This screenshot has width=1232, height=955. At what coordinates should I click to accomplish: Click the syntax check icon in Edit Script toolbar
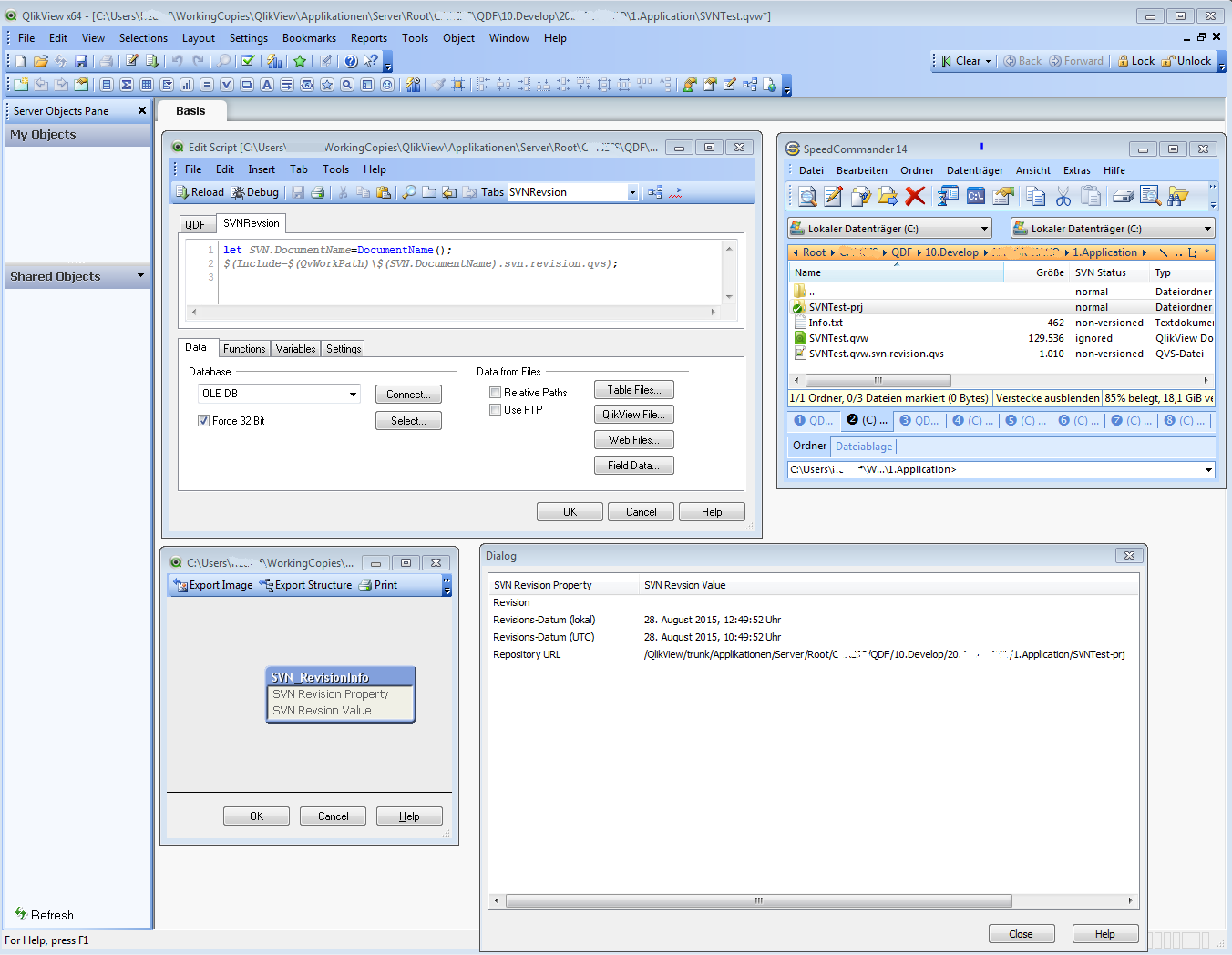point(675,192)
